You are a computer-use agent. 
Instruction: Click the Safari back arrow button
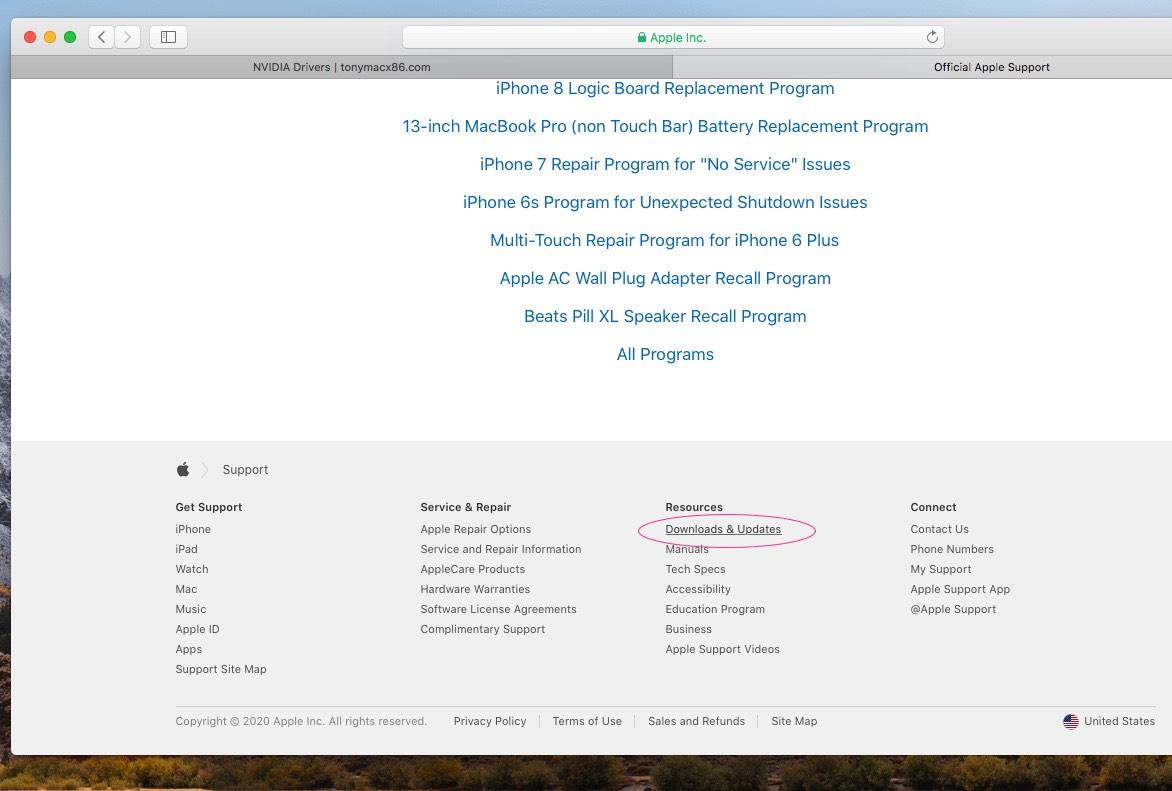(102, 37)
